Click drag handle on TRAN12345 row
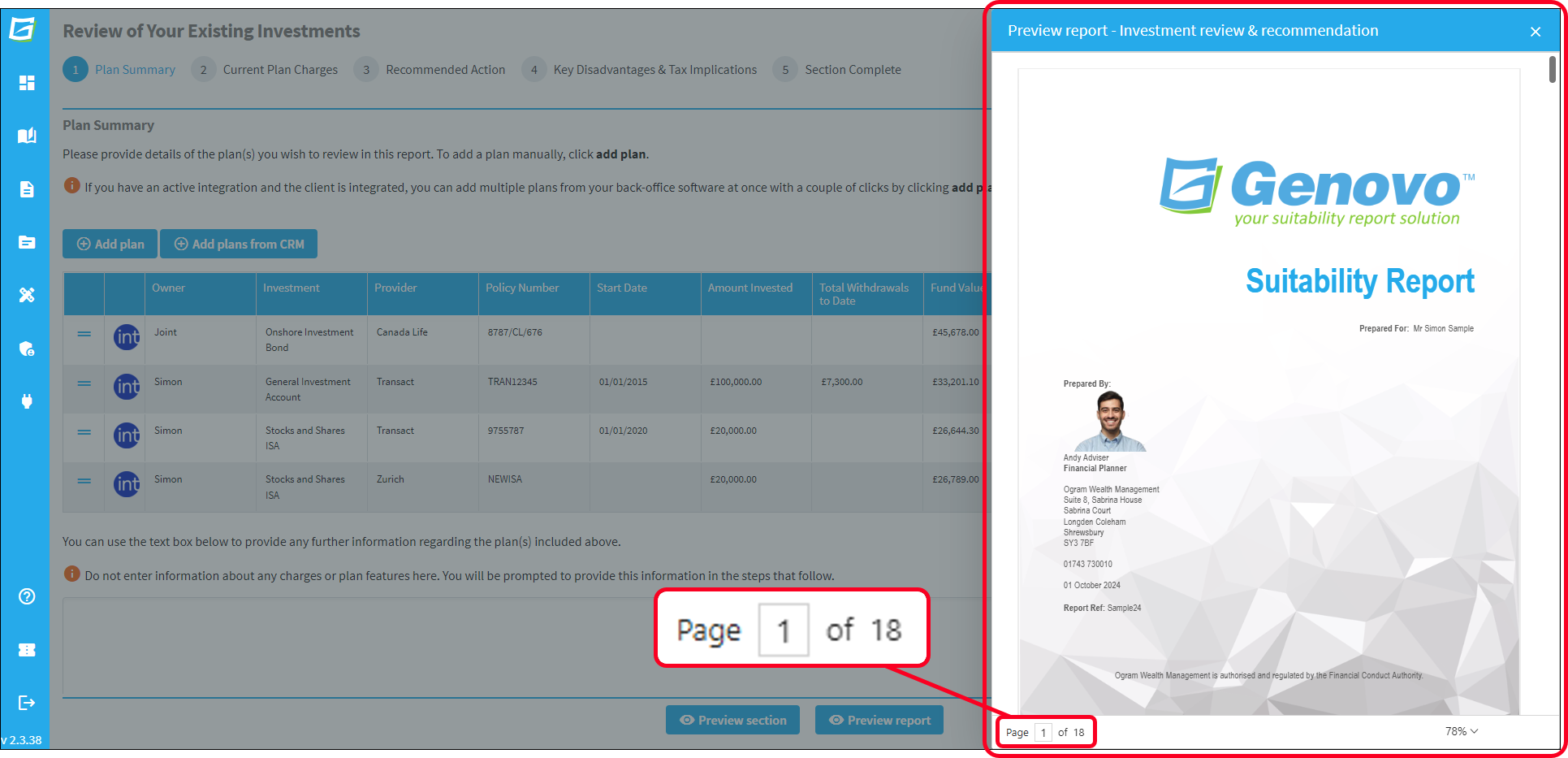This screenshot has width=1568, height=758. pos(84,383)
